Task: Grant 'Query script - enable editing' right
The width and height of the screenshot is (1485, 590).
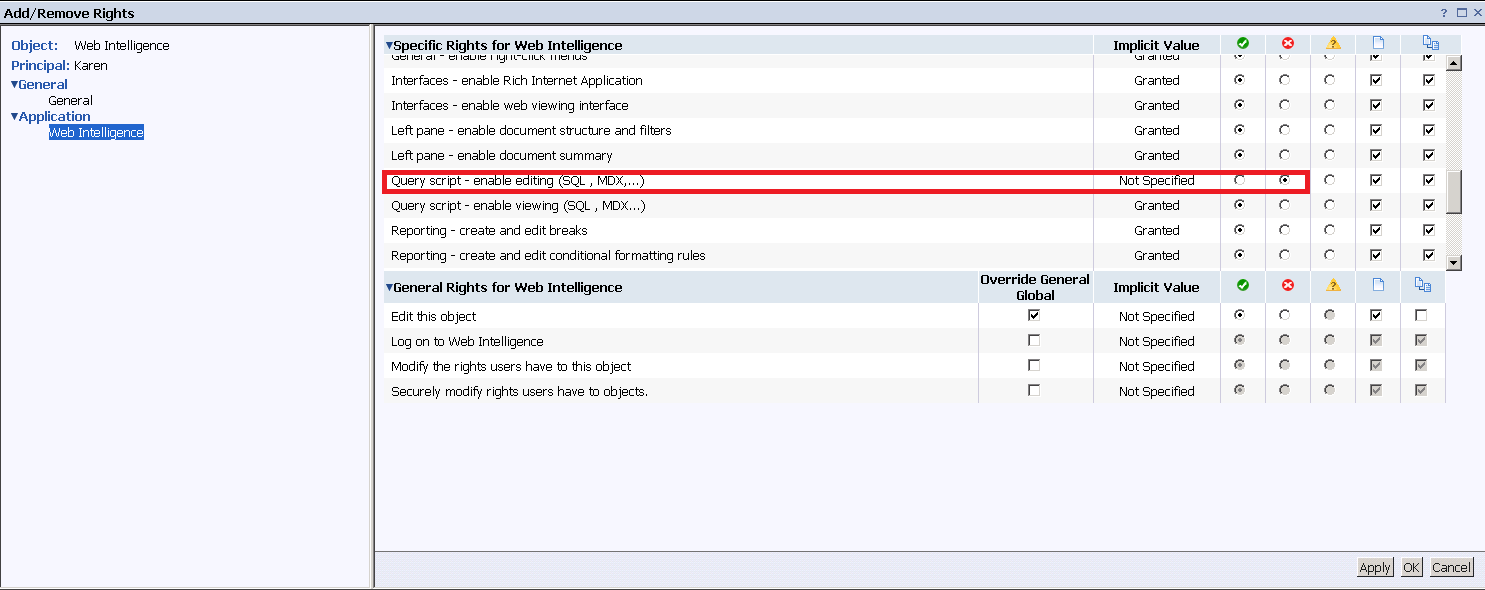Action: click(1240, 180)
